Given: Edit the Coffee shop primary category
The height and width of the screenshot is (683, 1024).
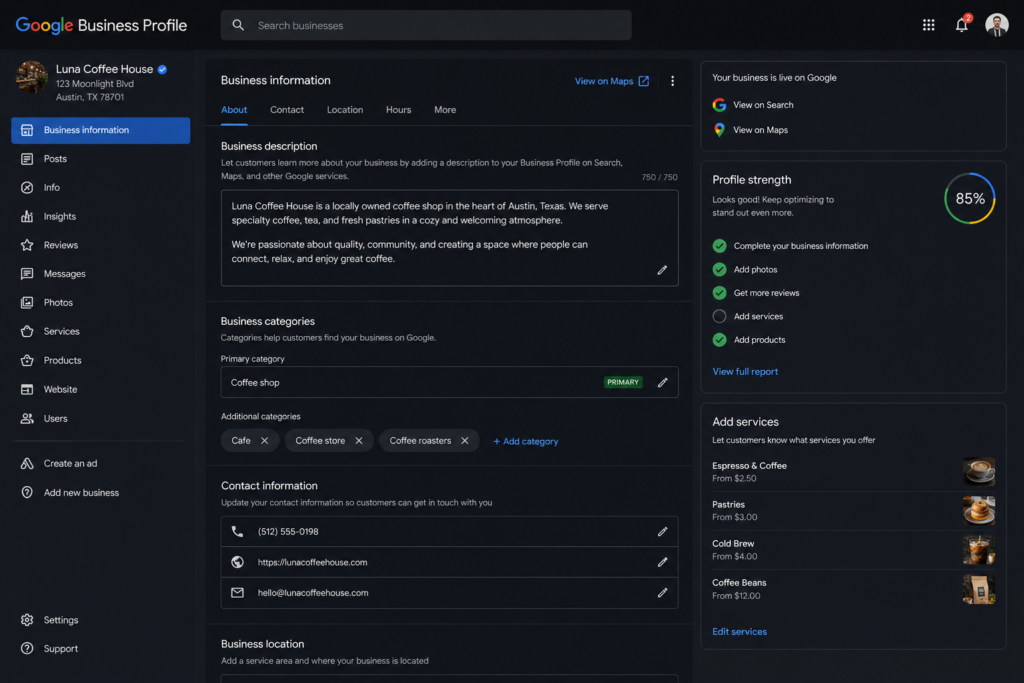Looking at the screenshot, I should pos(662,383).
